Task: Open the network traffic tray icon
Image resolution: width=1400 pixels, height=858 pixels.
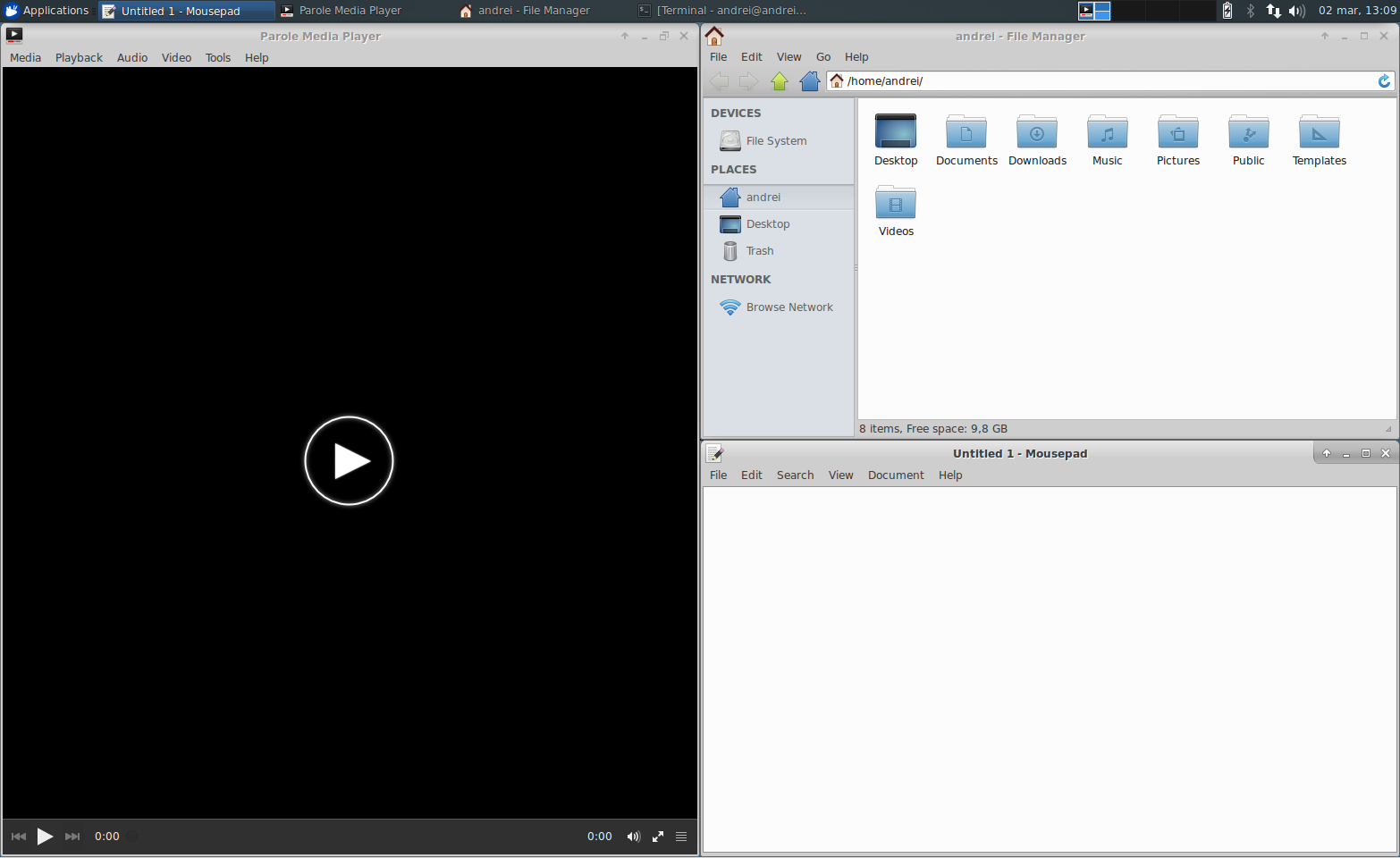Action: click(x=1272, y=11)
